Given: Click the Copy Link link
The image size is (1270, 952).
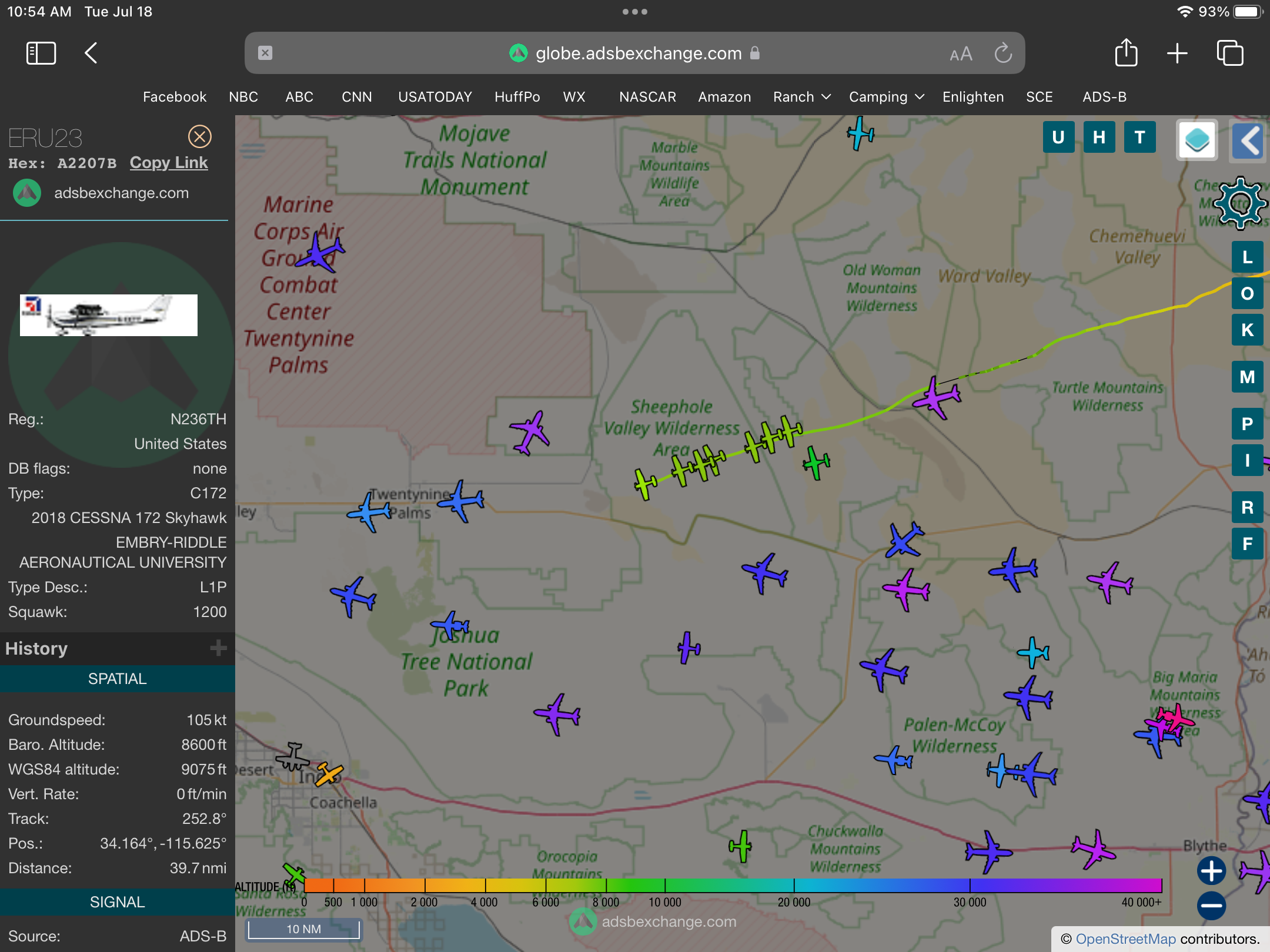Looking at the screenshot, I should click(x=169, y=163).
